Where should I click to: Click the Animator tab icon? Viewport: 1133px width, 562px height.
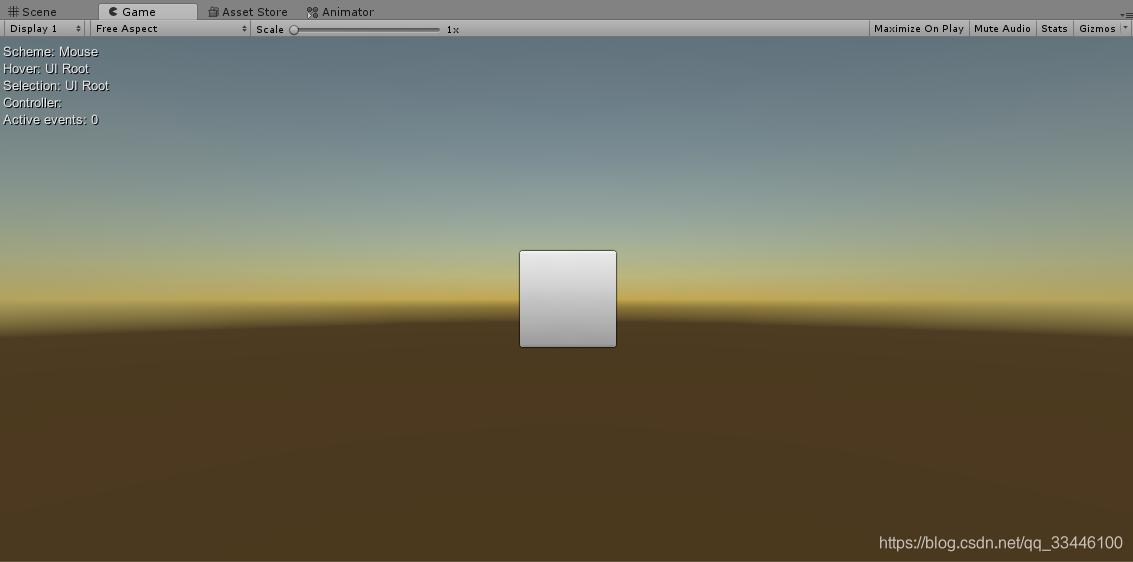(312, 12)
